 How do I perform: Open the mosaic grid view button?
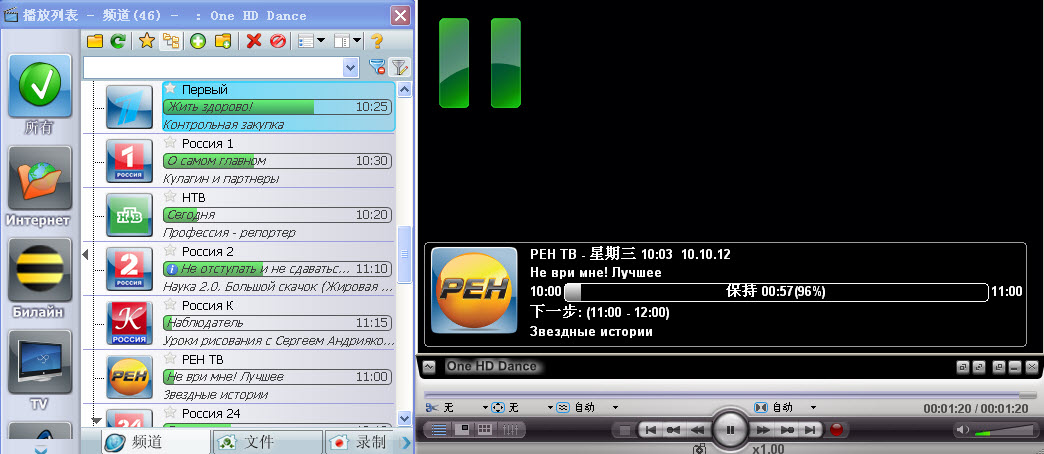(484, 430)
